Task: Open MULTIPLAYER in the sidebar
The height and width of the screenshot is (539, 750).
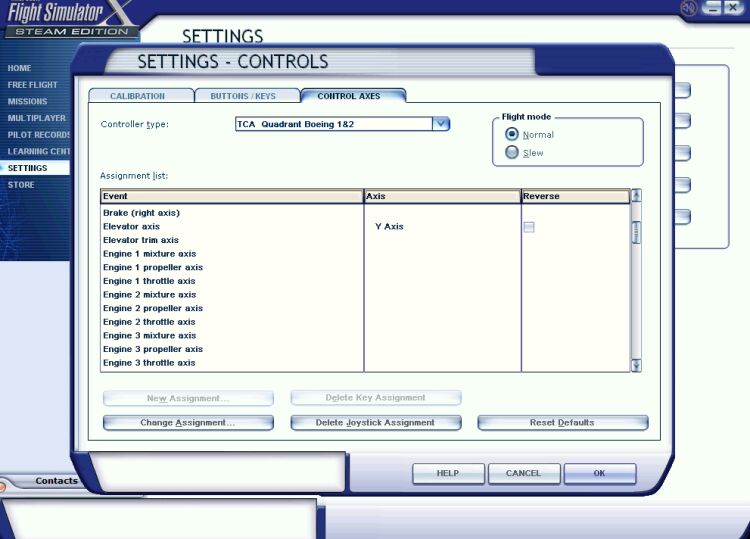Action: point(37,118)
